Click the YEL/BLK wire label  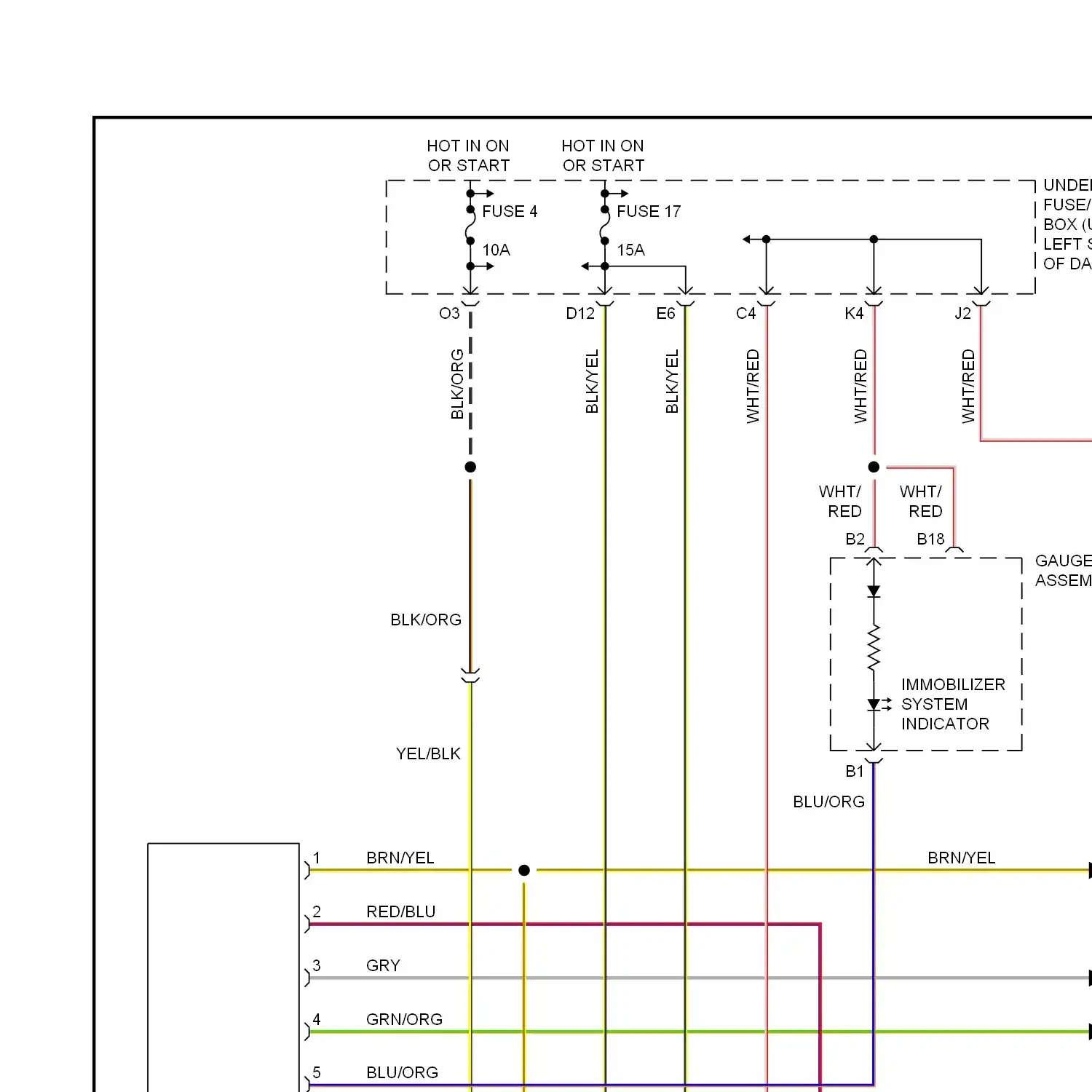point(428,754)
